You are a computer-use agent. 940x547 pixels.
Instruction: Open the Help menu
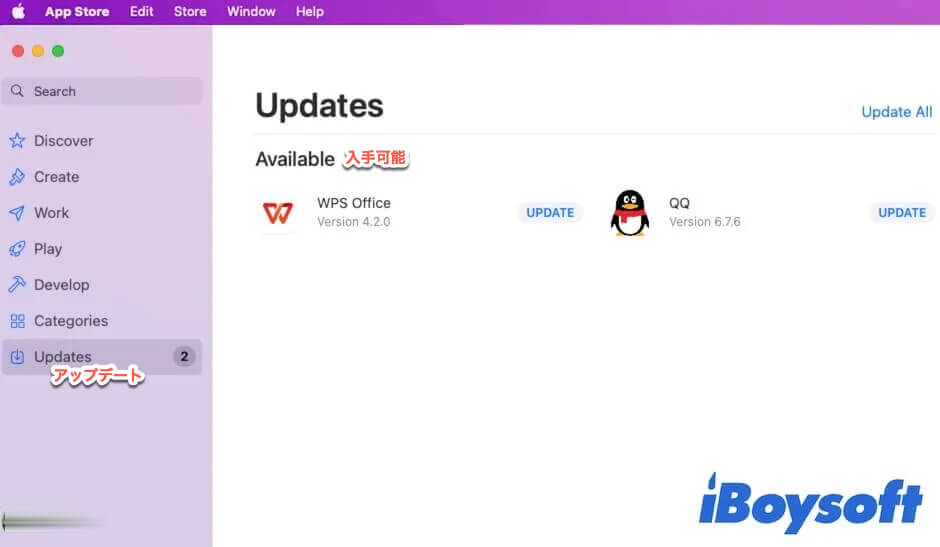pos(309,11)
